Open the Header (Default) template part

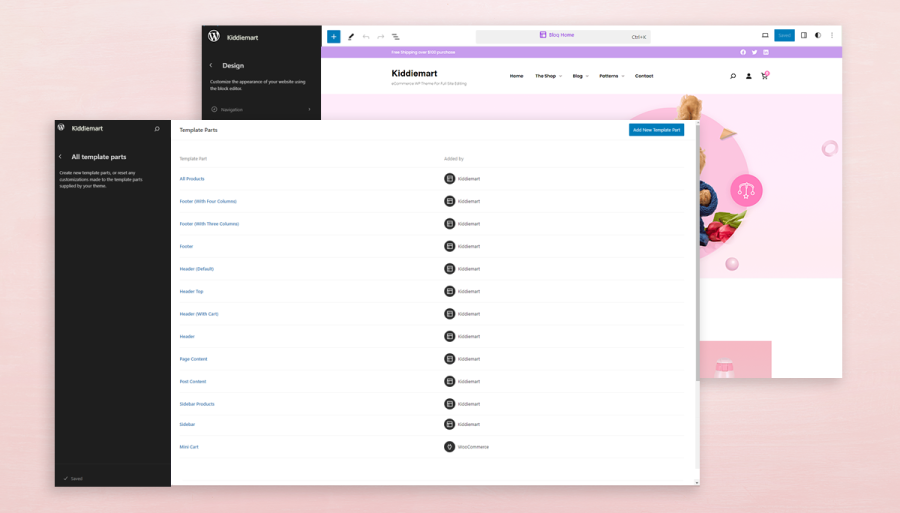click(x=196, y=269)
